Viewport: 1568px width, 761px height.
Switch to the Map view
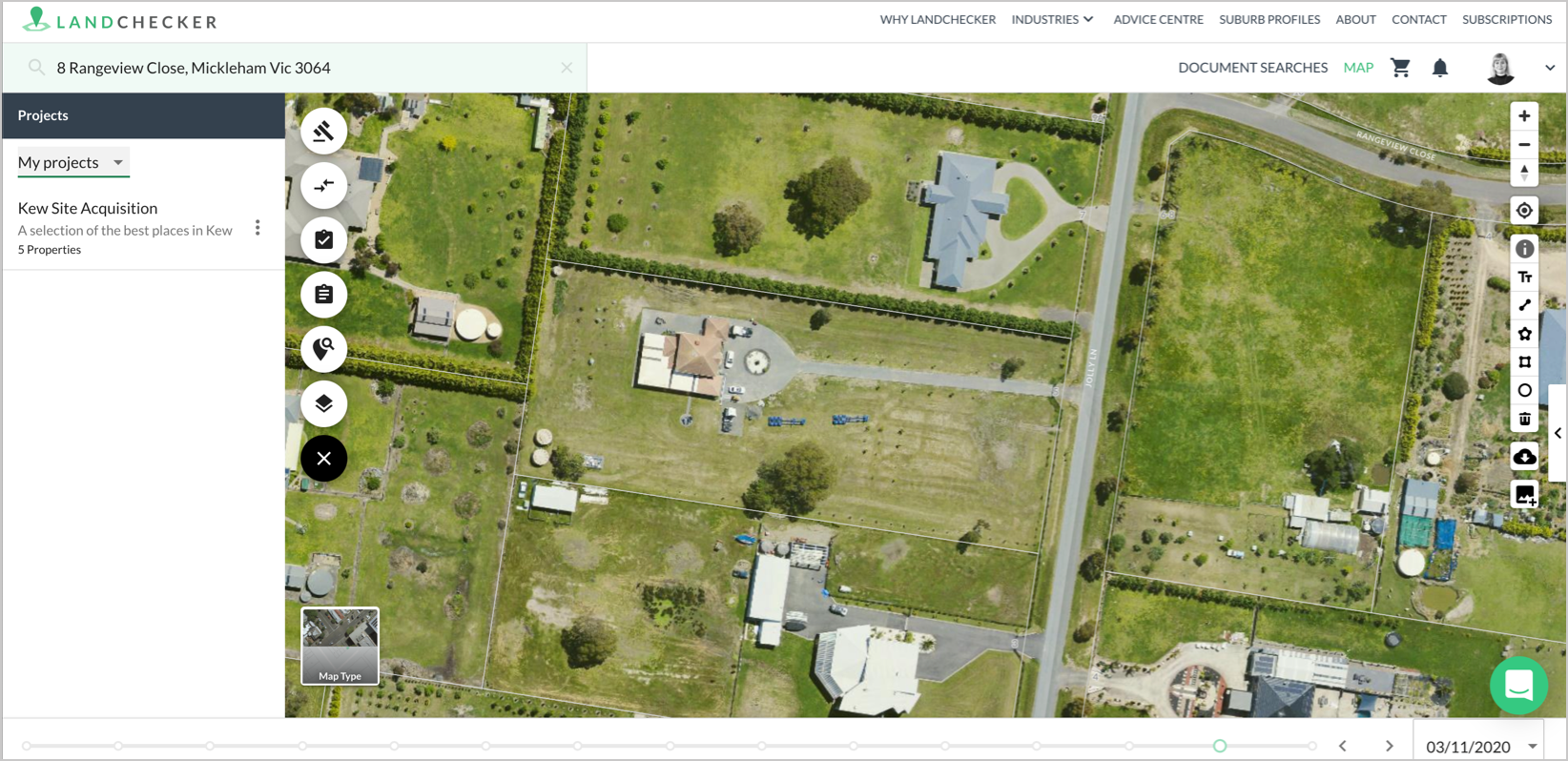(1358, 68)
